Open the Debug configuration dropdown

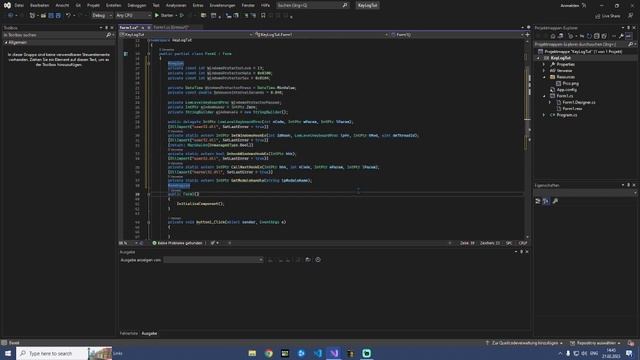click(x=102, y=16)
